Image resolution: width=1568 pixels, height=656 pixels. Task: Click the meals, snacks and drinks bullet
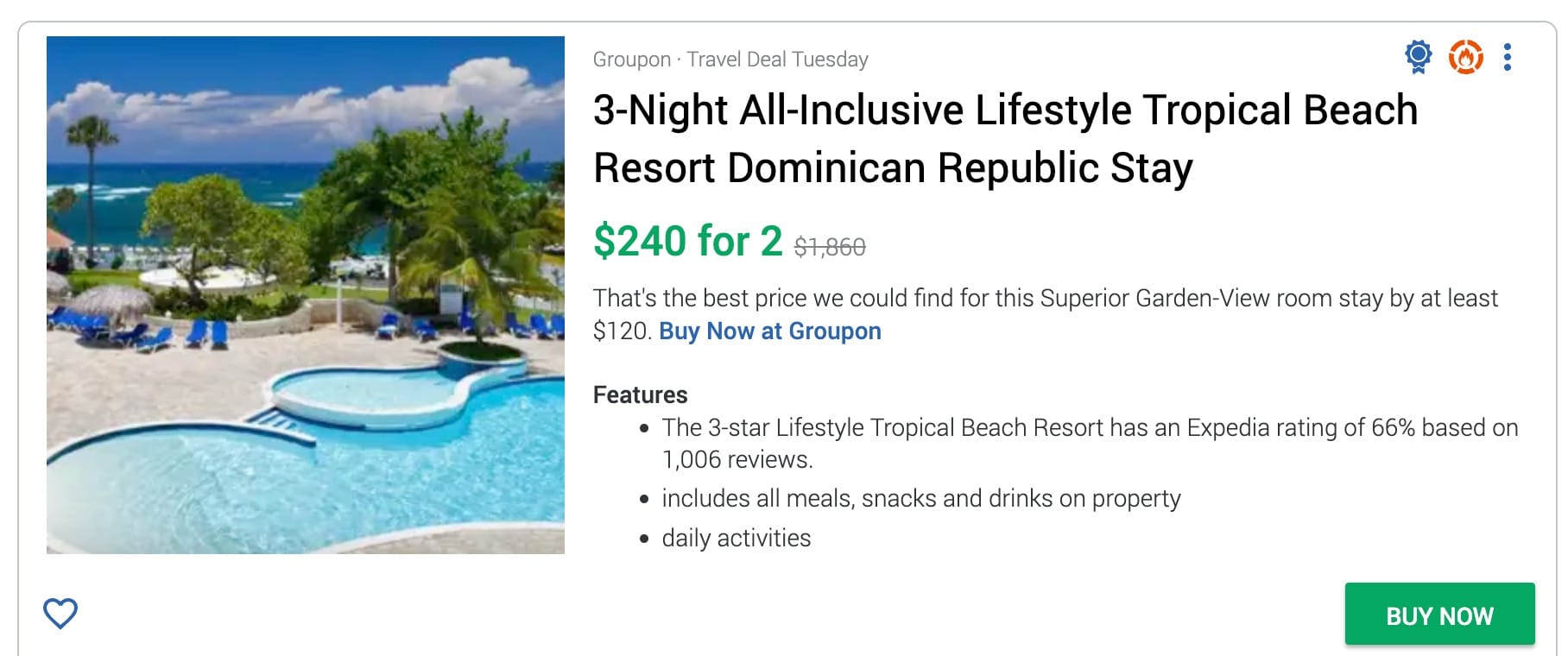click(x=920, y=499)
